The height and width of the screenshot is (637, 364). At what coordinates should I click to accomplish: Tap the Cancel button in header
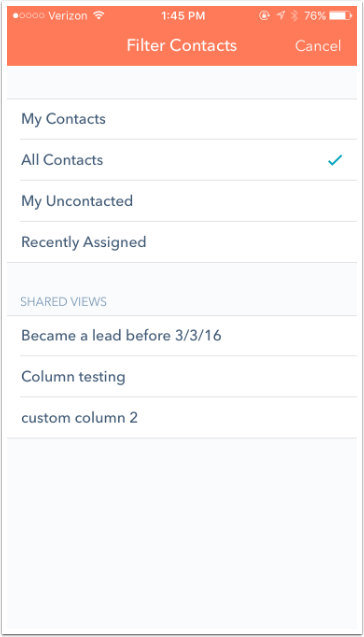318,46
